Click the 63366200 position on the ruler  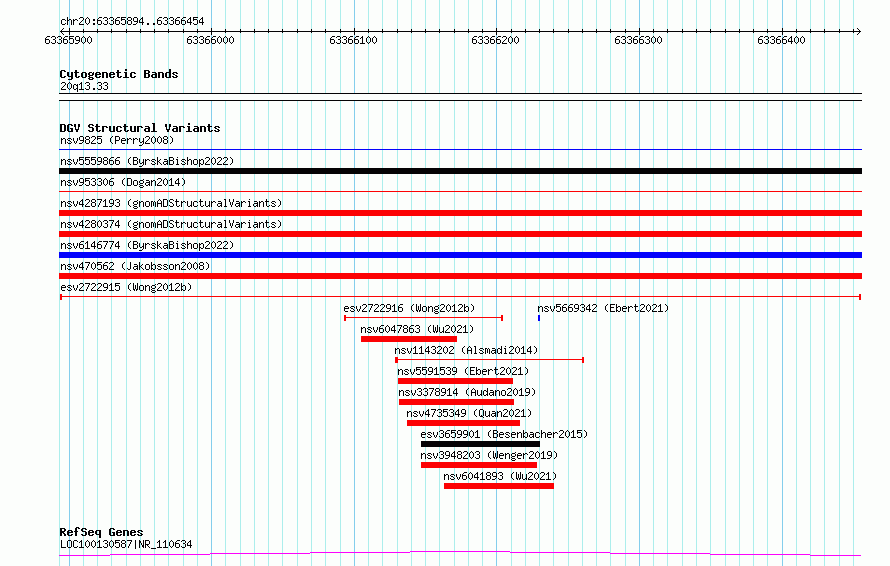[496, 40]
